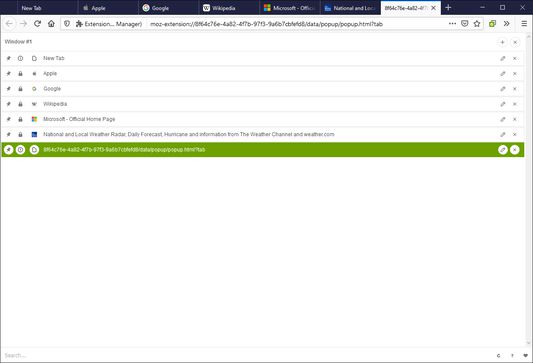Switch to the Wikipedia browser tab
The height and width of the screenshot is (363, 533).
pos(228,8)
